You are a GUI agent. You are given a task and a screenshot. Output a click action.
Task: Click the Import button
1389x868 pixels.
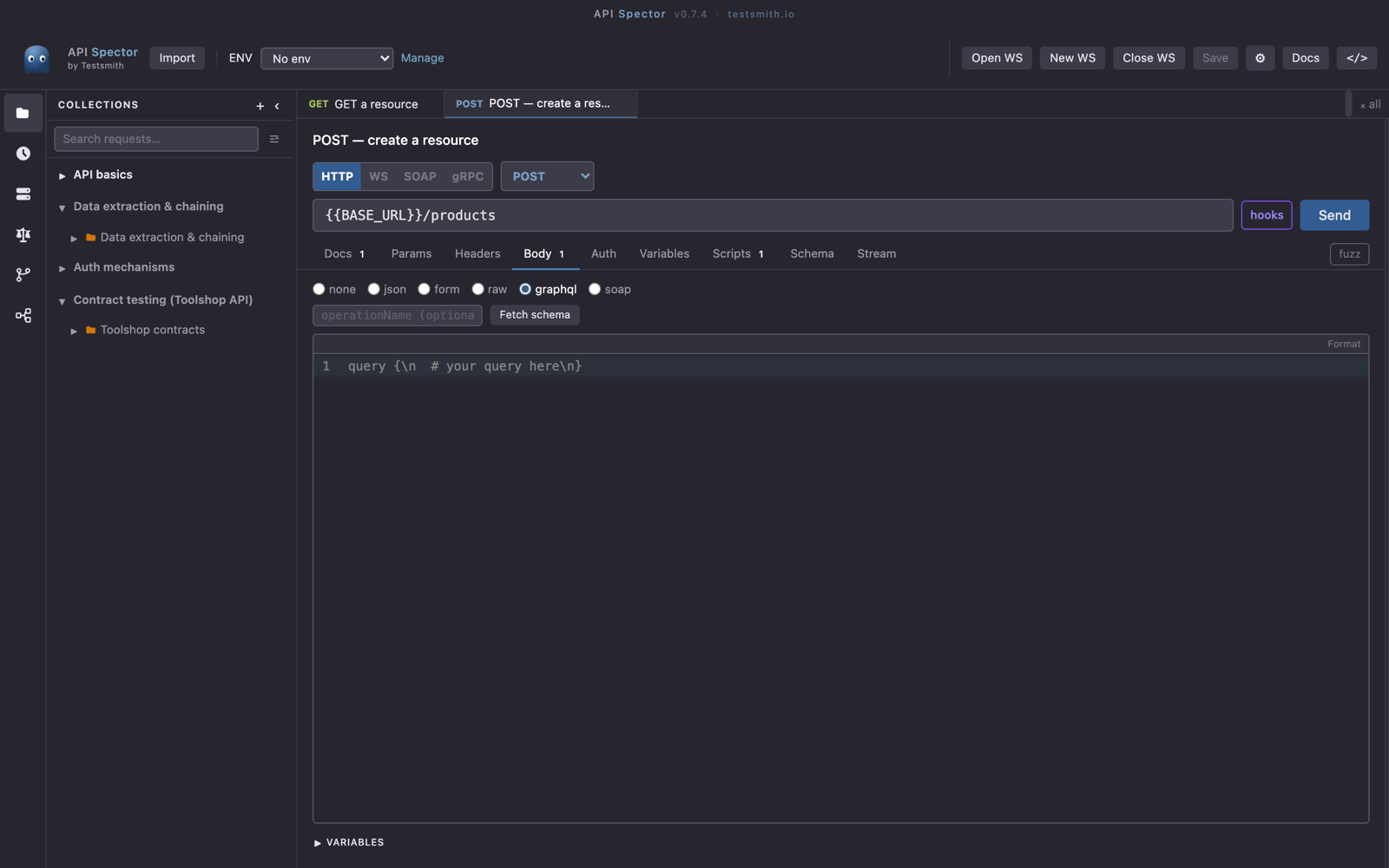click(x=177, y=58)
